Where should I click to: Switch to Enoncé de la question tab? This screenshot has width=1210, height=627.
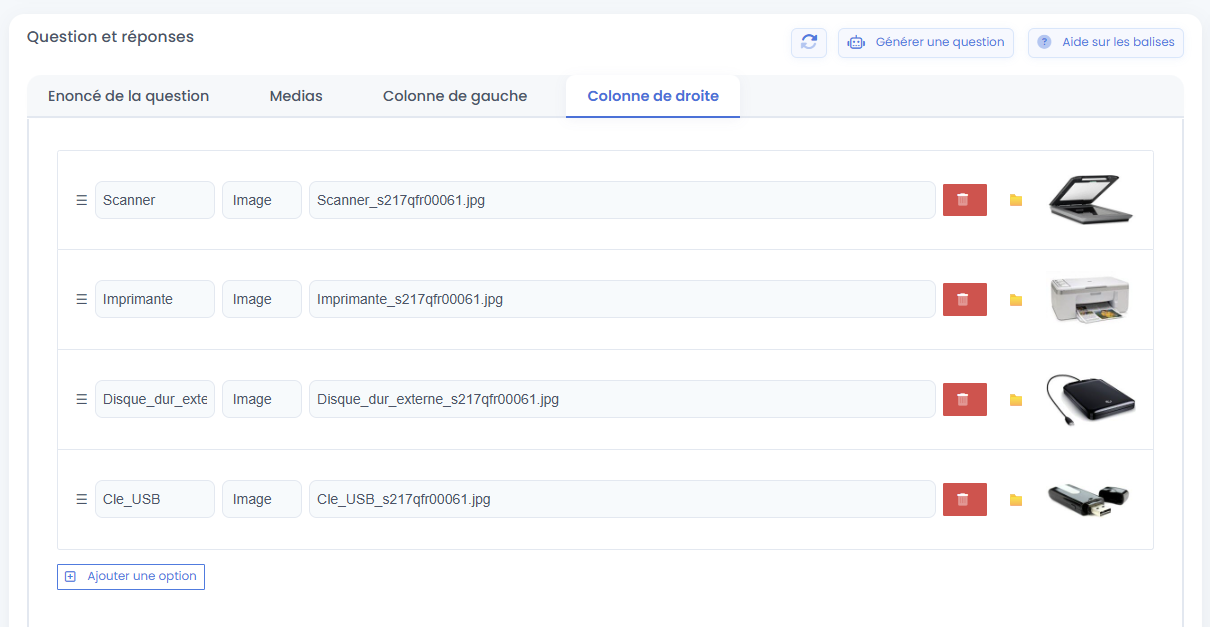pyautogui.click(x=128, y=97)
